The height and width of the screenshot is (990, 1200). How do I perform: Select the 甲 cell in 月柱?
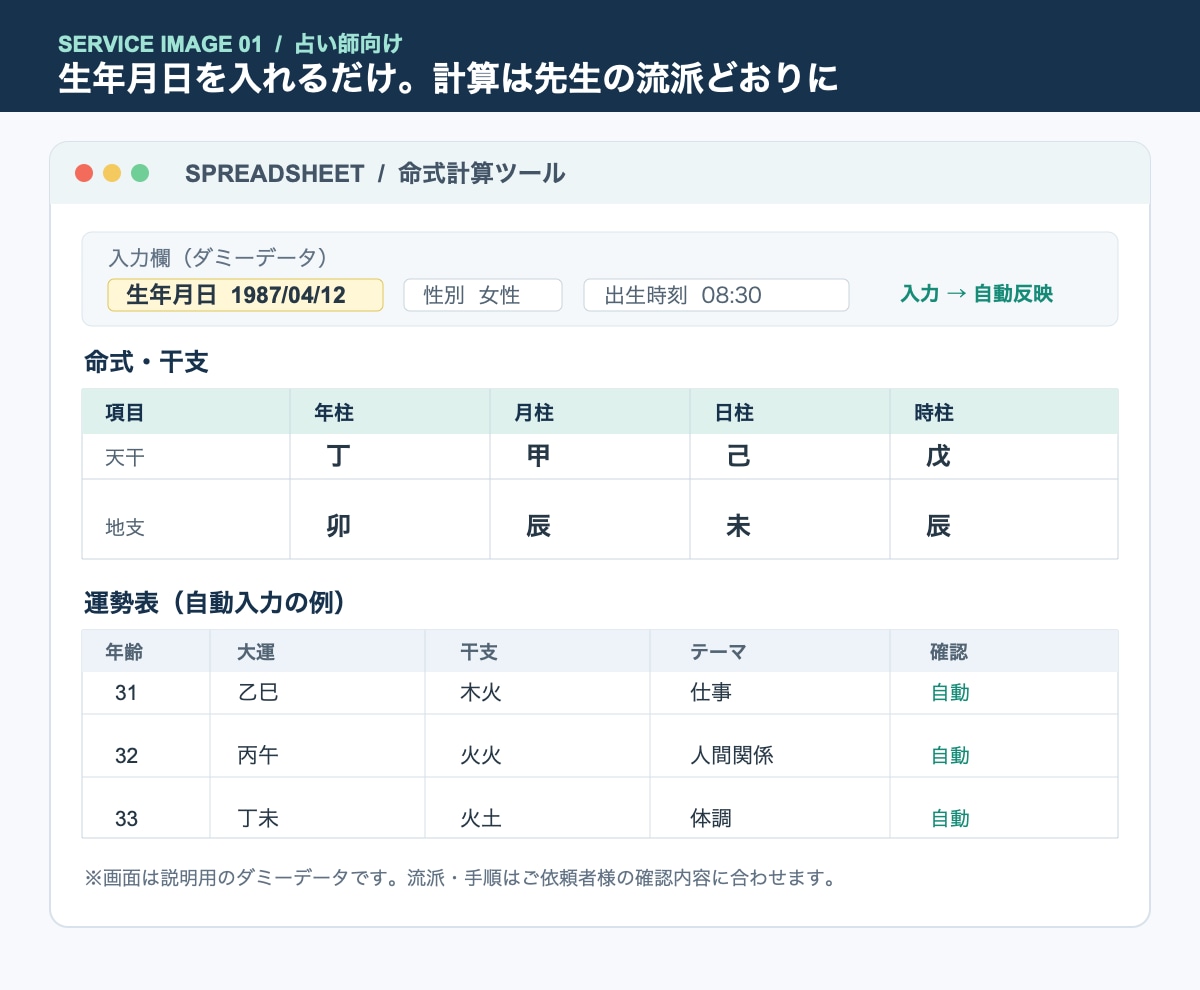(x=590, y=457)
